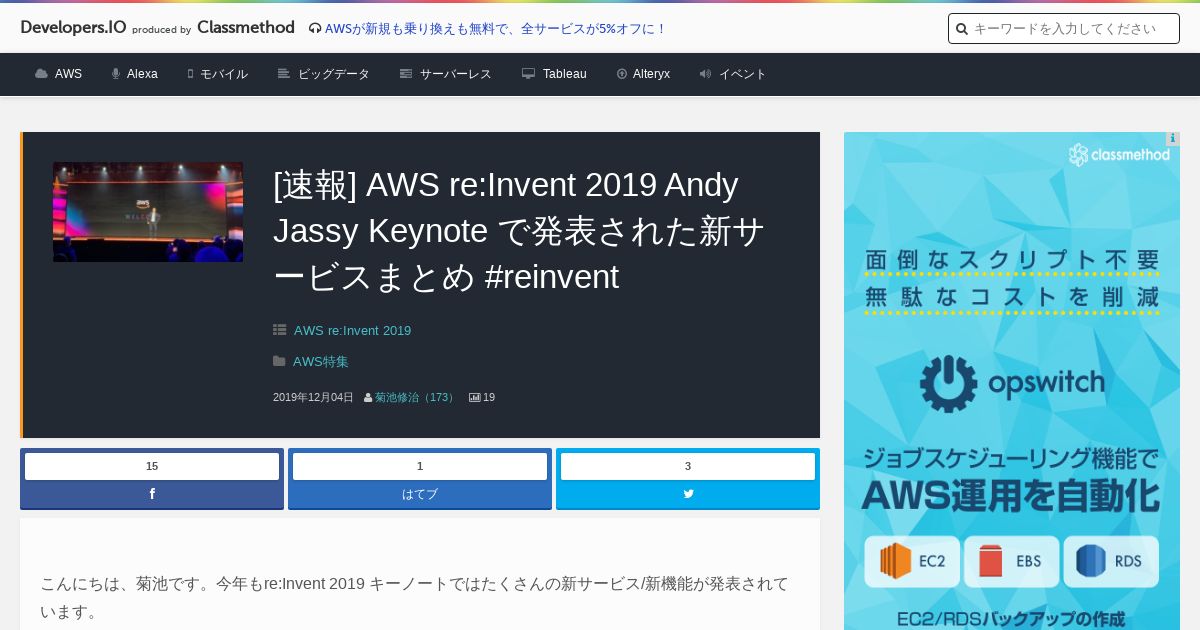This screenshot has height=630, width=1200.
Task: Click the circle icon next to Alteryx
Action: pos(622,74)
